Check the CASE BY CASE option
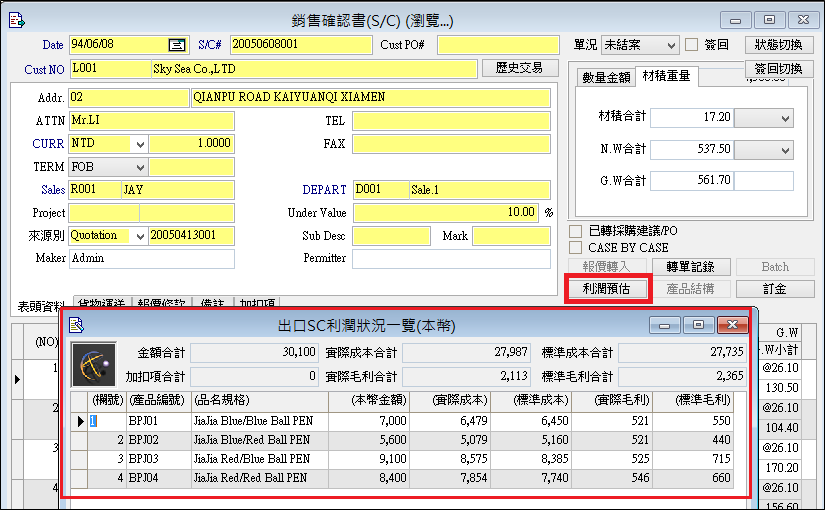This screenshot has width=825, height=510. tap(575, 247)
